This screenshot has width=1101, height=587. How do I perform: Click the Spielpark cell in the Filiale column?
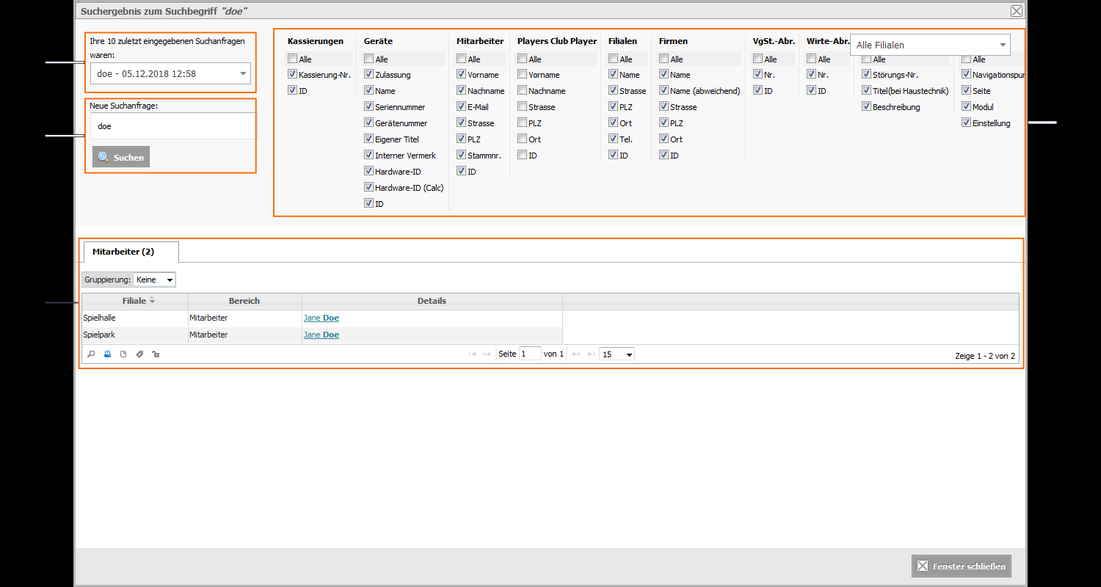tap(135, 335)
